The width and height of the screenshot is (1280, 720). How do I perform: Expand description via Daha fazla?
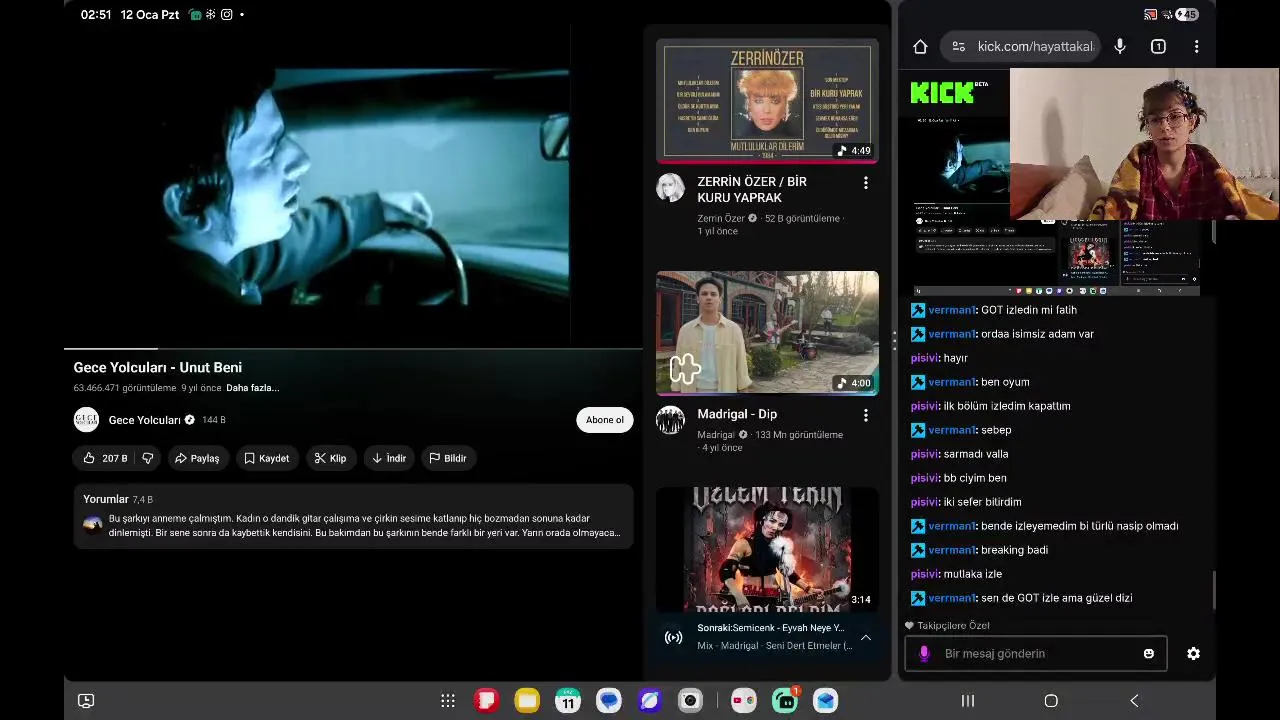point(252,388)
